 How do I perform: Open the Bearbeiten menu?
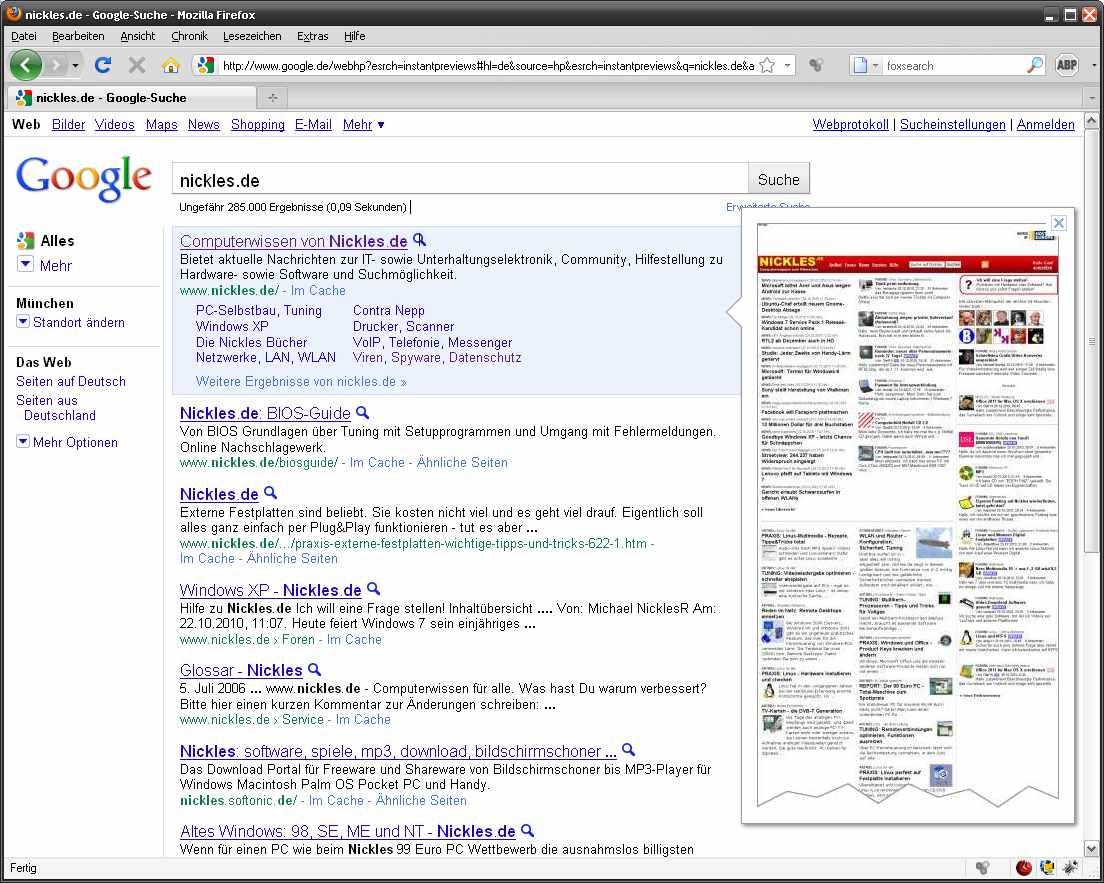(x=78, y=36)
